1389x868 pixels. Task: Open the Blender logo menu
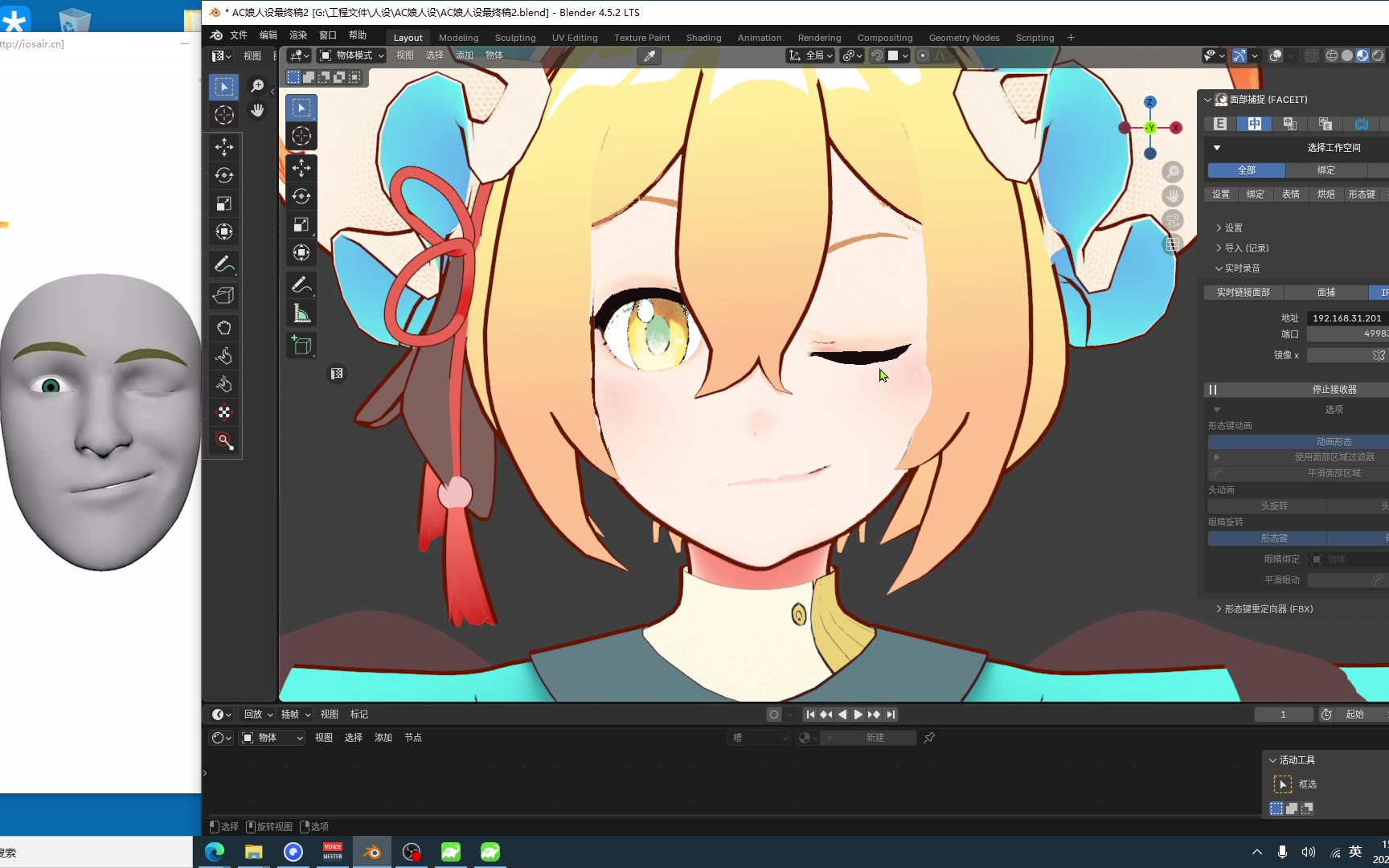(216, 35)
